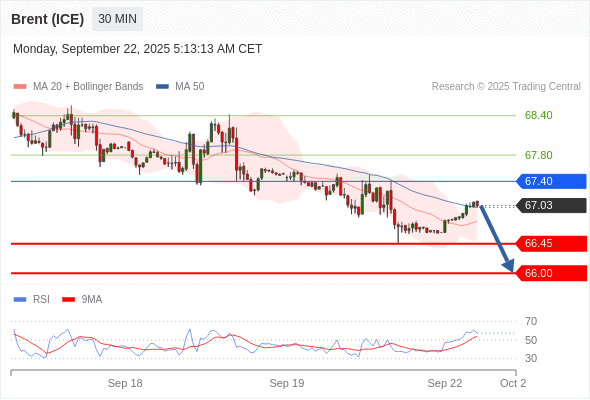Select the 67.03 current price label
This screenshot has height=400, width=590.
pyautogui.click(x=551, y=205)
